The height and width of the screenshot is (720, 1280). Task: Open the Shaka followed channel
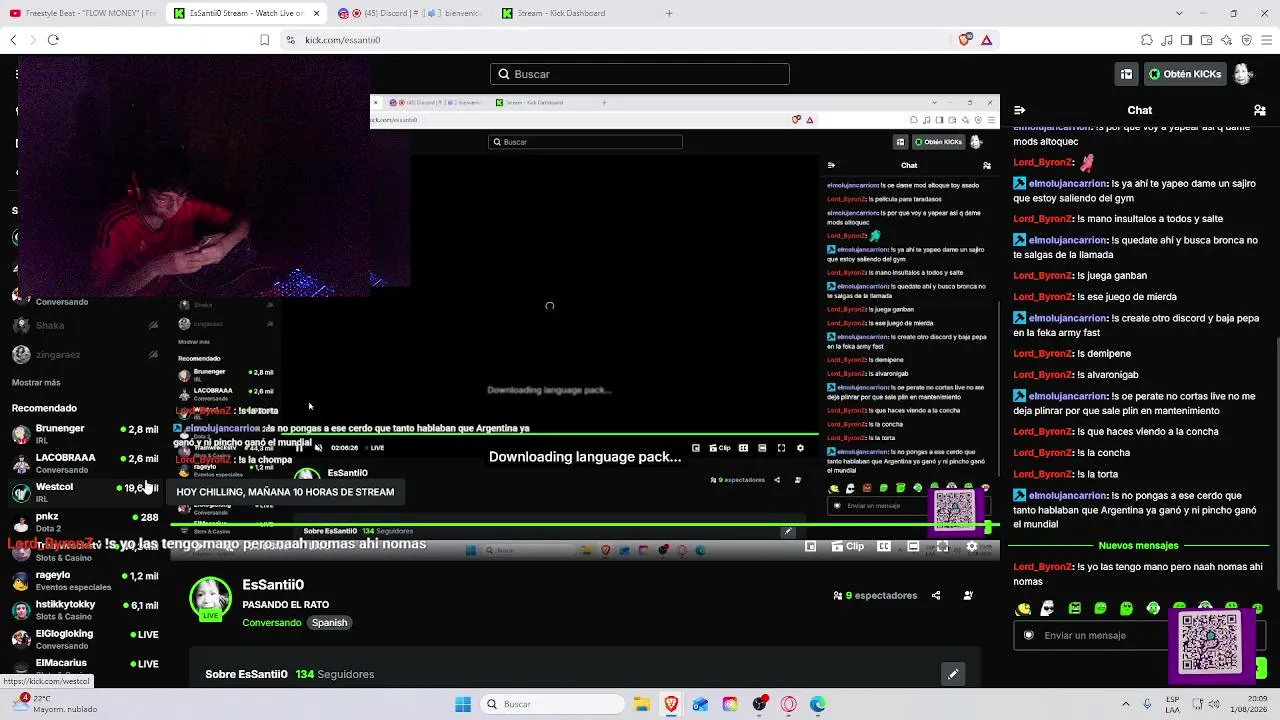coord(84,325)
